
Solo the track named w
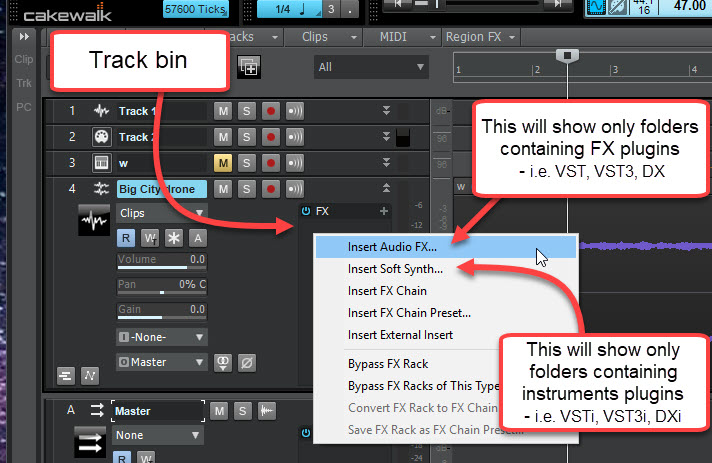(247, 163)
